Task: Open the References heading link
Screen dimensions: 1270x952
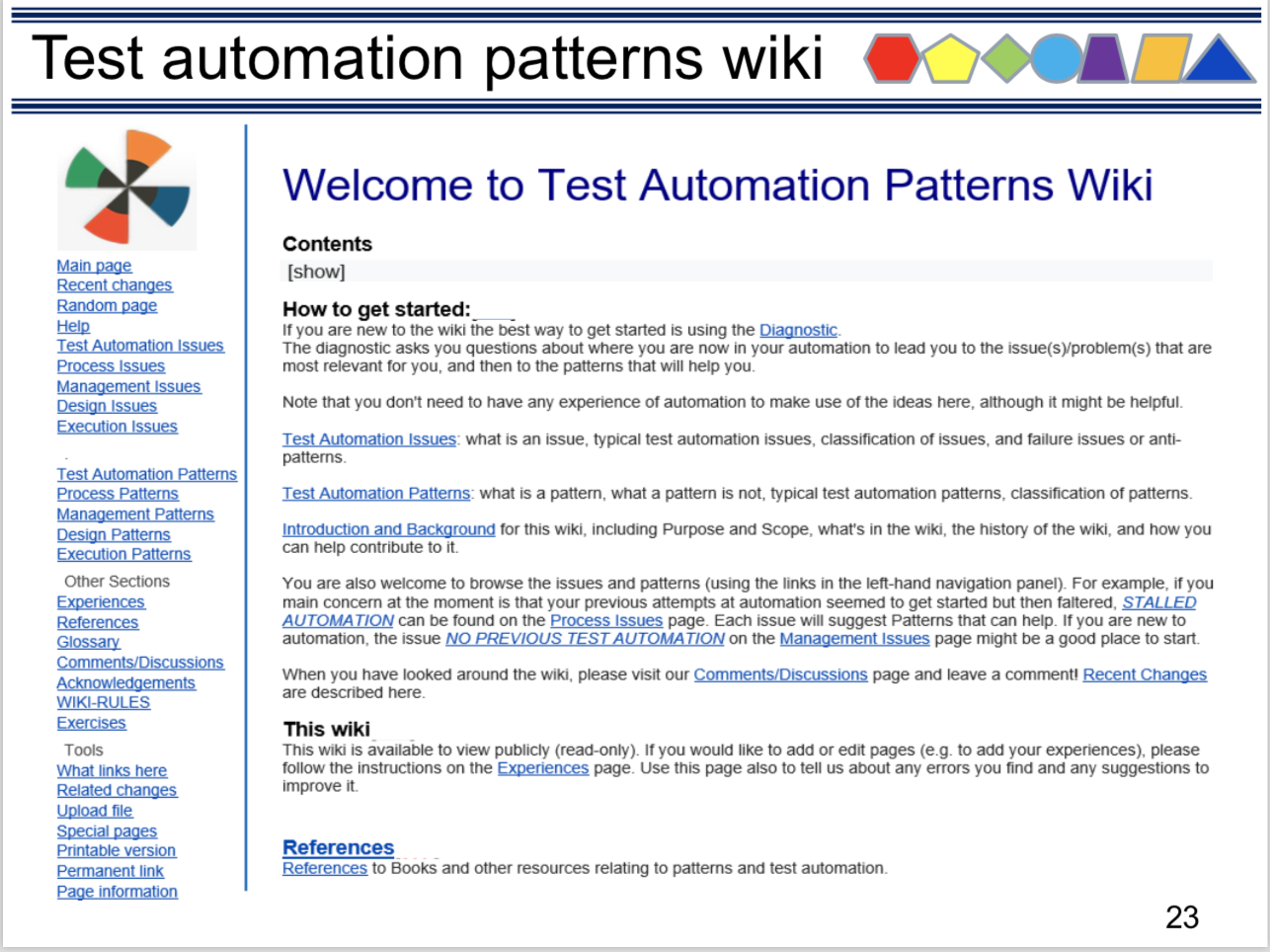Action: [338, 847]
